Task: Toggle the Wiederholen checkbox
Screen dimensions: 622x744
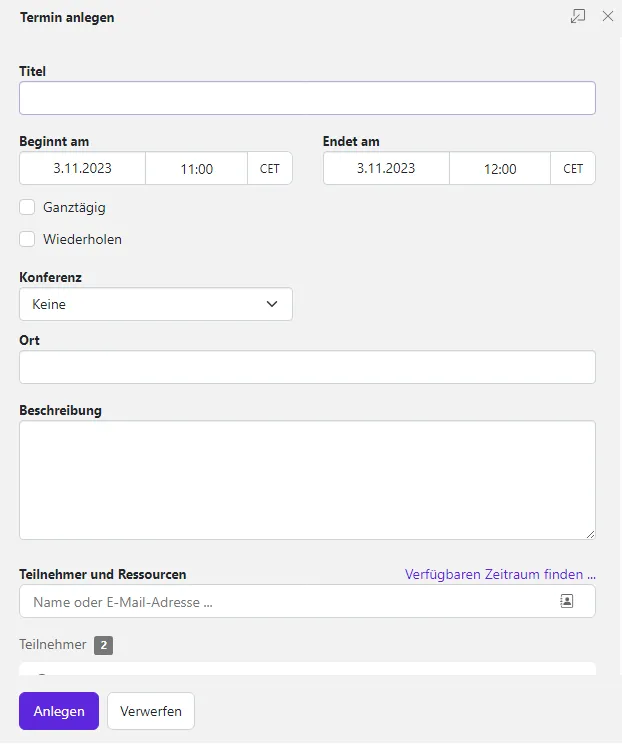Action: [x=27, y=240]
